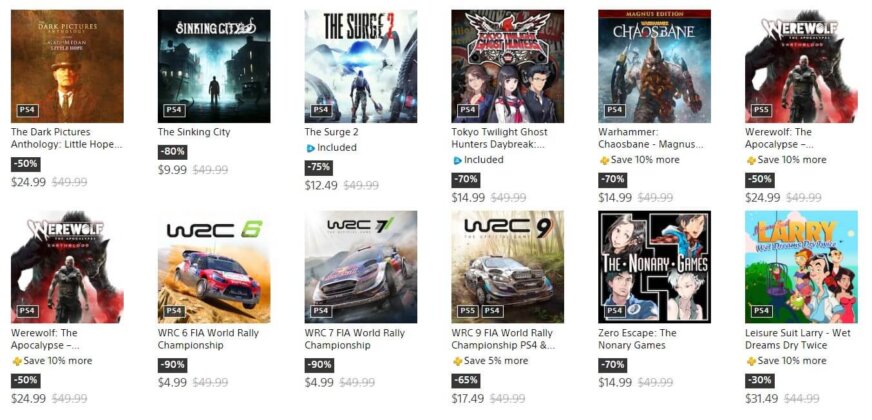Open Zero Escape: The Nonary Games cover
872x420 pixels.
point(655,267)
